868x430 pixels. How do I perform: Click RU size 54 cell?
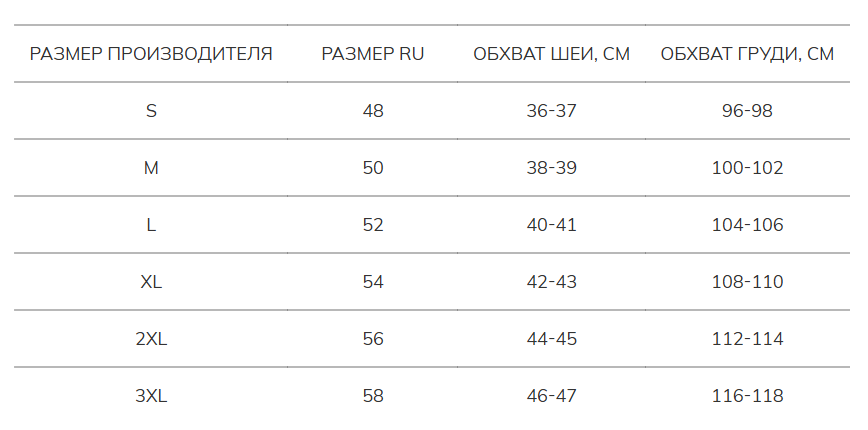coord(373,282)
